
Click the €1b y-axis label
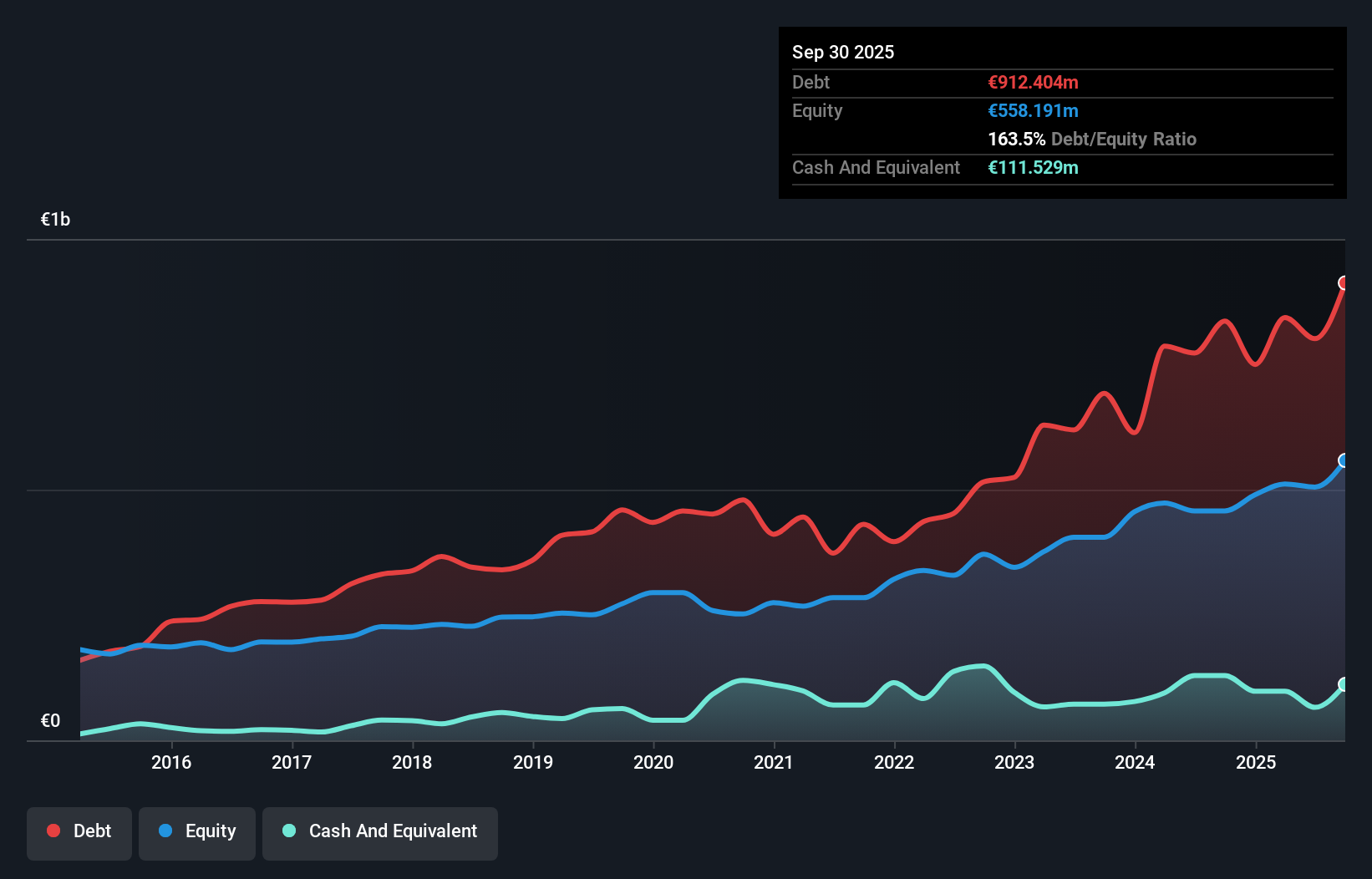56,219
